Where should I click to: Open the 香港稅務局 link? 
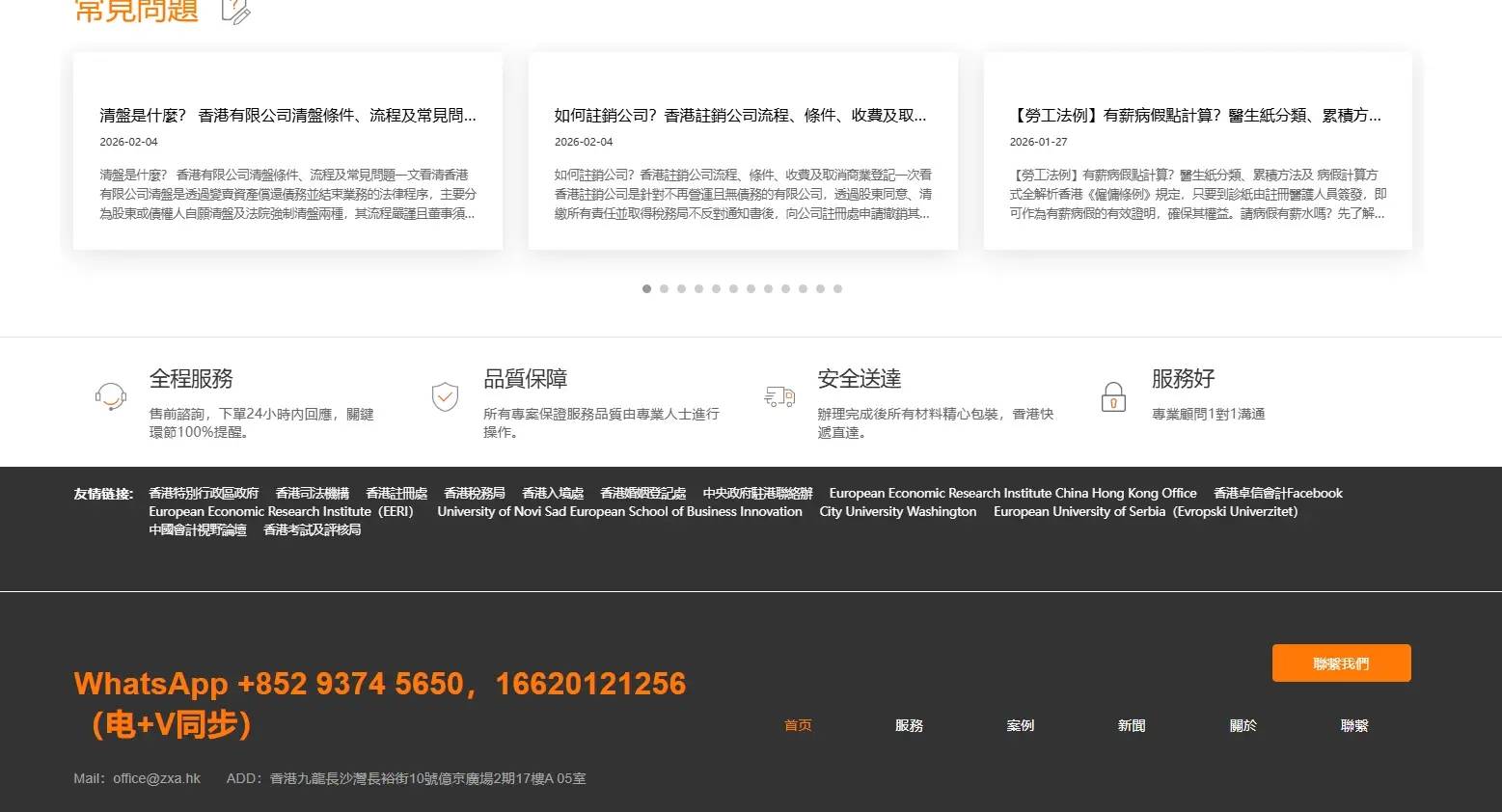tap(474, 493)
